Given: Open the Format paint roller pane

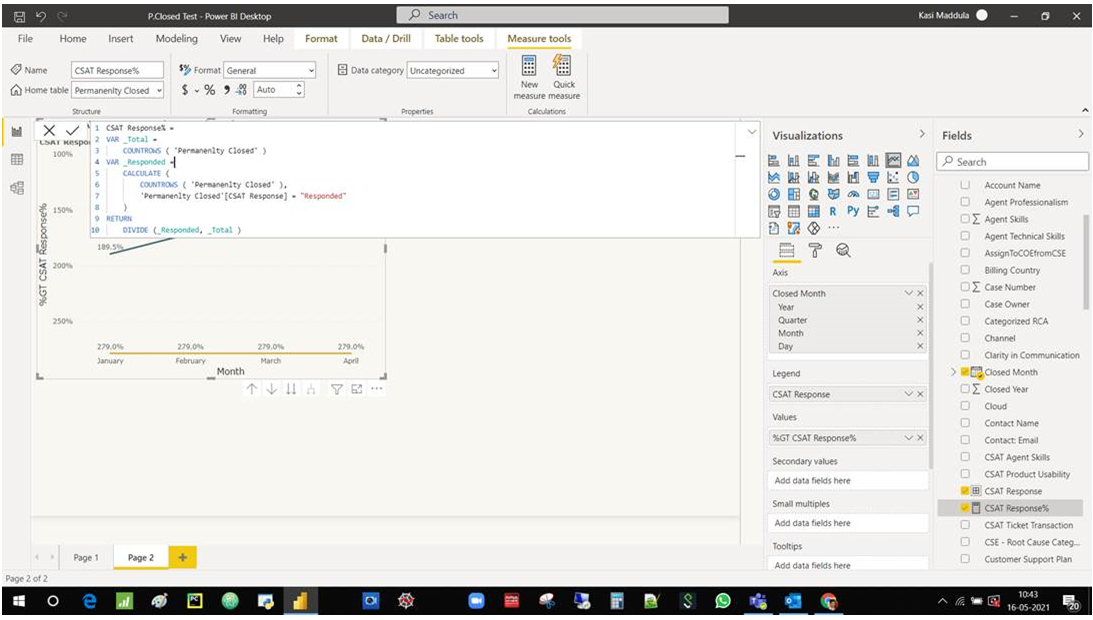Looking at the screenshot, I should [x=815, y=250].
